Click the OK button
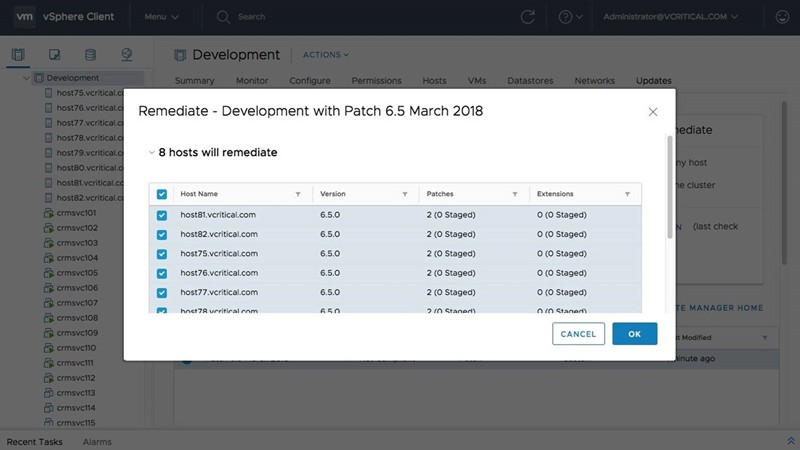 pos(635,334)
